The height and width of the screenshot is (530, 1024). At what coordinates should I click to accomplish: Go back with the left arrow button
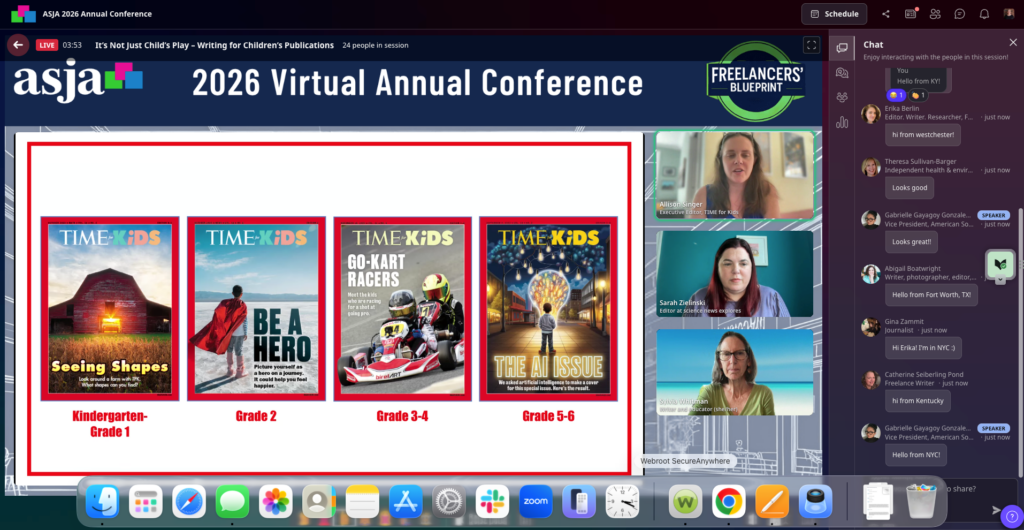pyautogui.click(x=18, y=45)
